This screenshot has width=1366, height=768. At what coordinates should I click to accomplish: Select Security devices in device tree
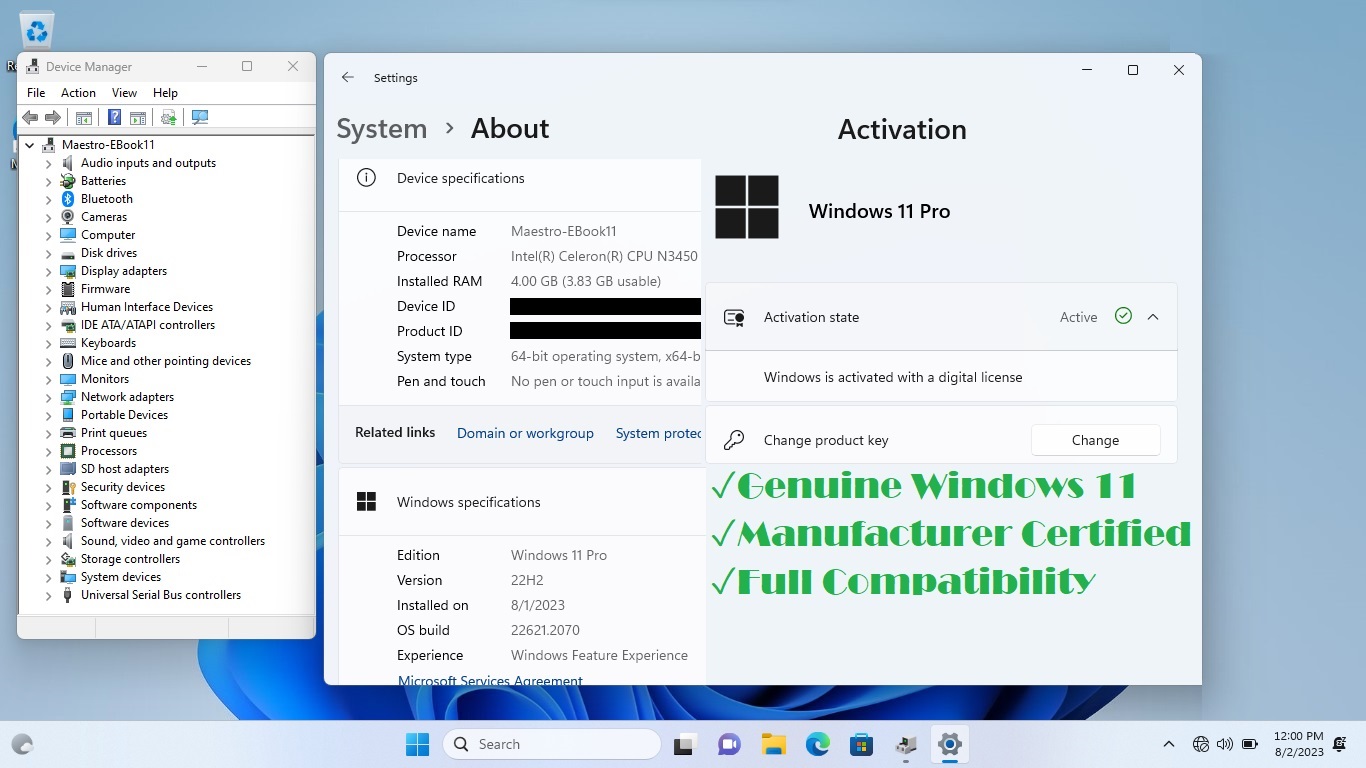(x=123, y=487)
